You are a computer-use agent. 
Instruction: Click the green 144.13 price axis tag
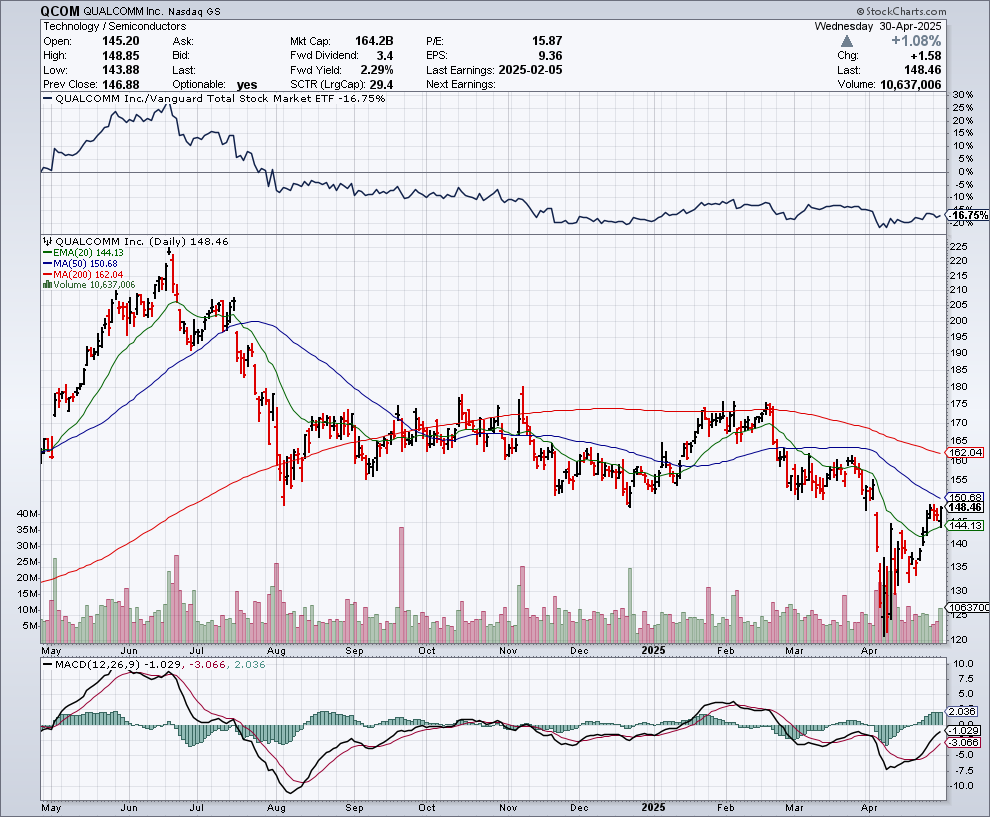(x=966, y=525)
